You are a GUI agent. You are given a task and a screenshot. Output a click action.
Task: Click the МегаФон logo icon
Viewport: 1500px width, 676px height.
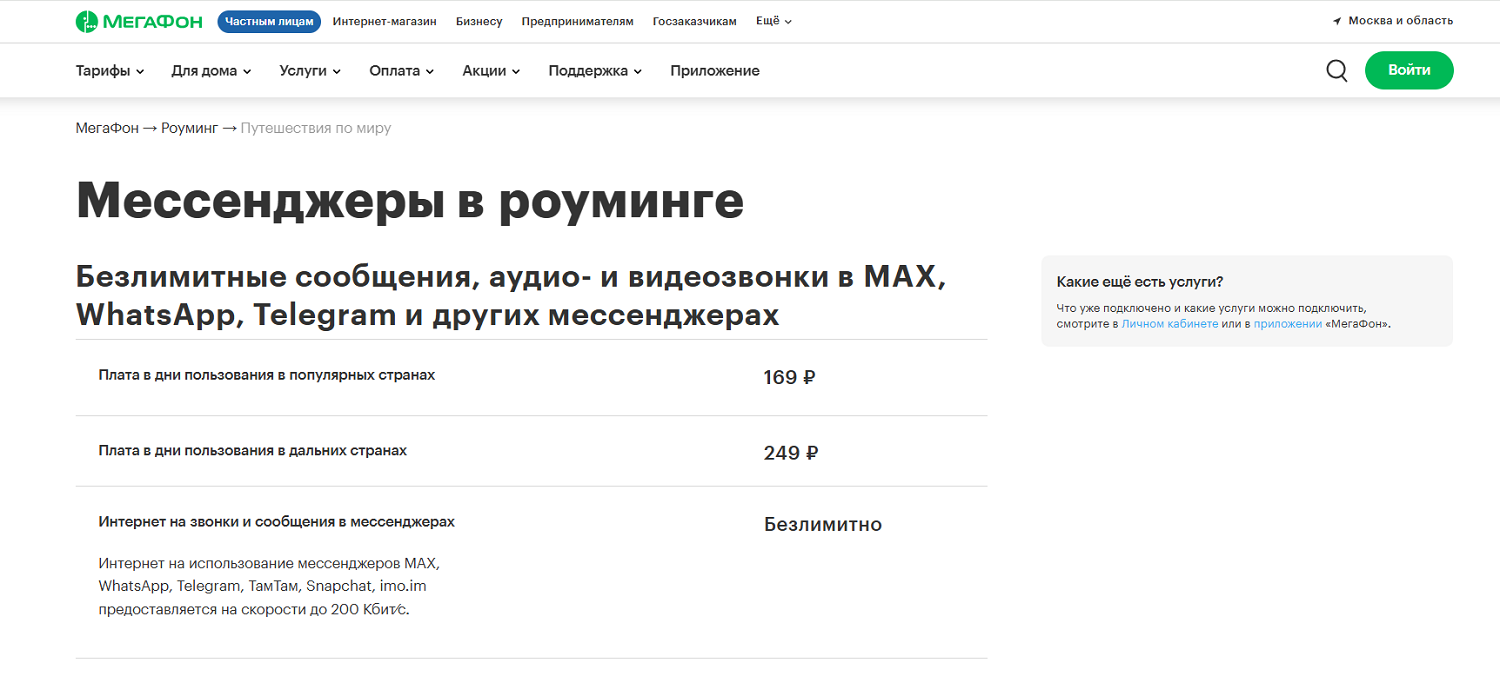click(x=88, y=20)
